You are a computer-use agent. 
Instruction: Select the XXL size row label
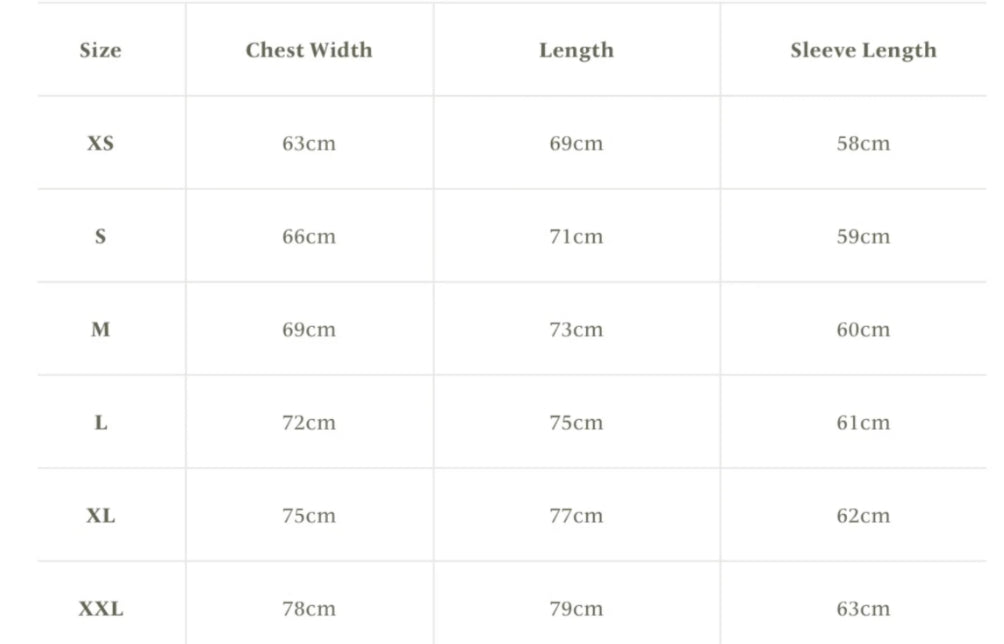click(x=101, y=608)
